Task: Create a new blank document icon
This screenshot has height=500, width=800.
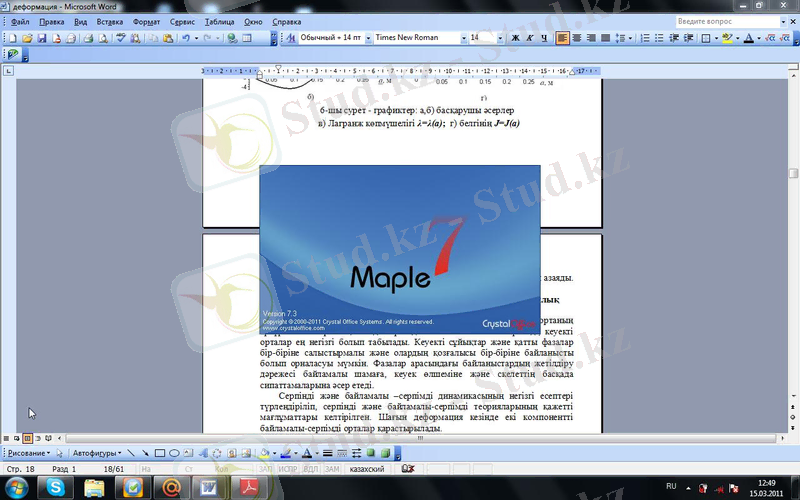Action: (x=13, y=38)
